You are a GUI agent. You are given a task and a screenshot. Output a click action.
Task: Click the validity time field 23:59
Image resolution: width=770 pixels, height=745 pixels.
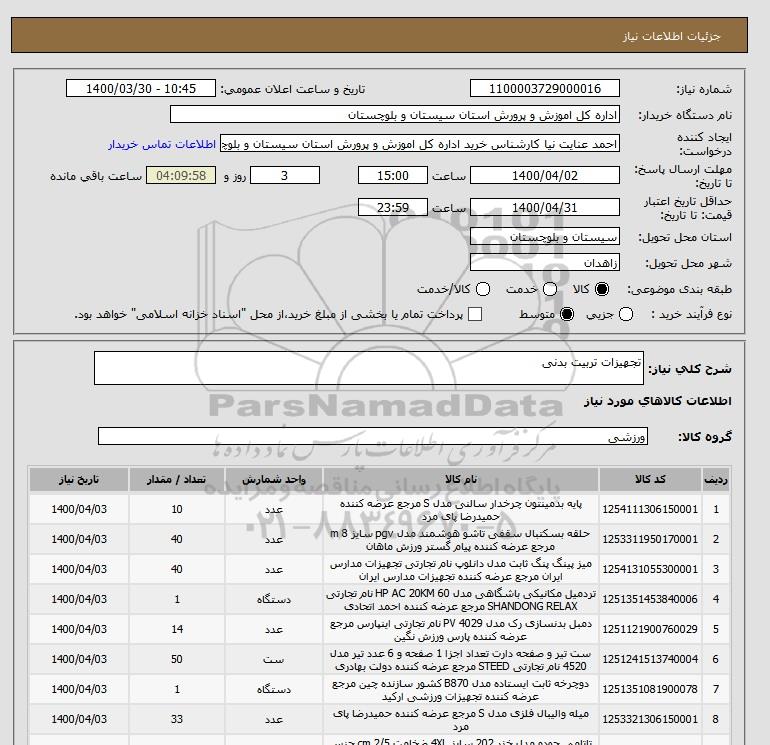coord(393,207)
